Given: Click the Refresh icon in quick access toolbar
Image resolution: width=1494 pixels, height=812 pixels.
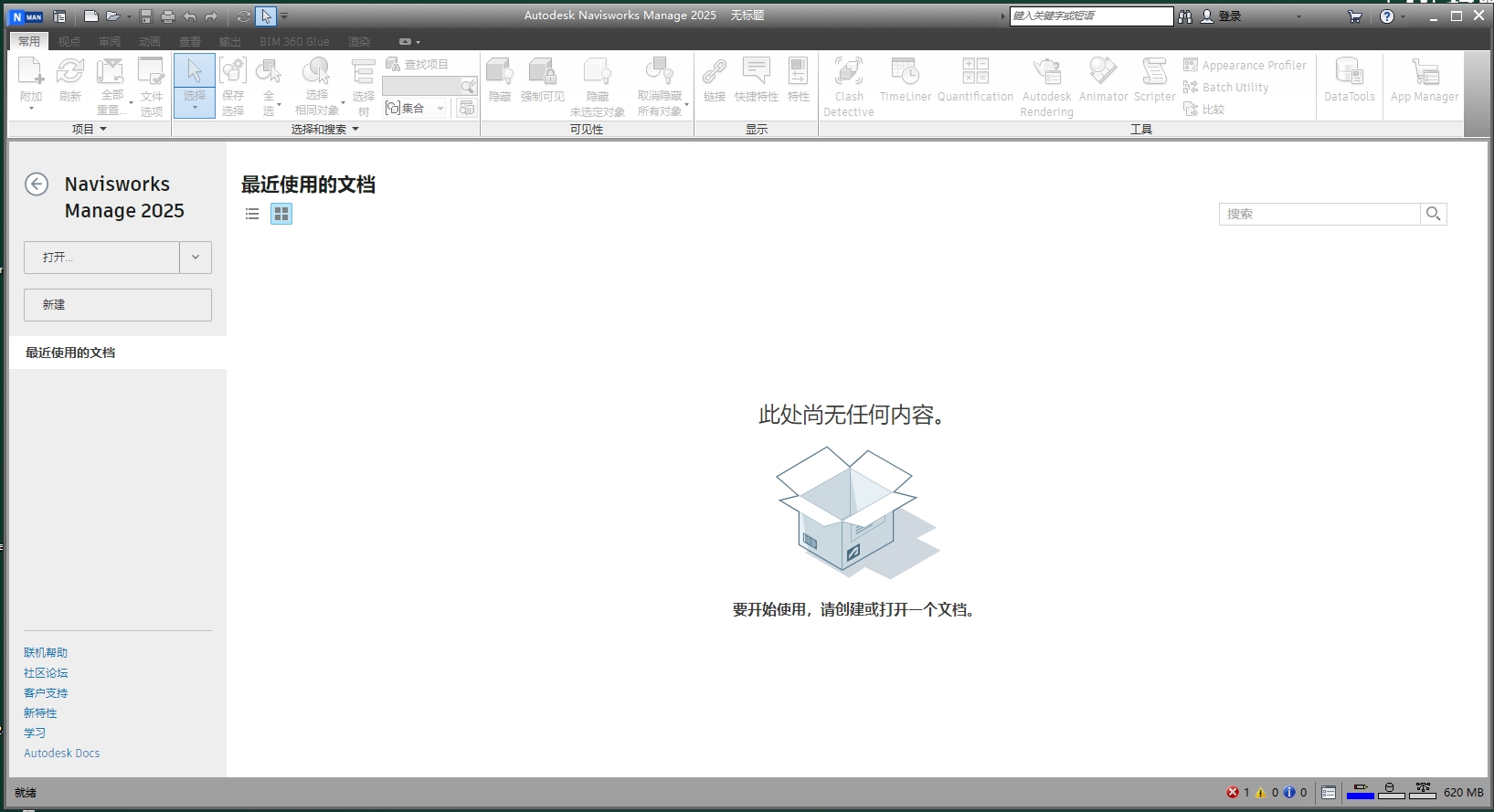Looking at the screenshot, I should coord(244,16).
